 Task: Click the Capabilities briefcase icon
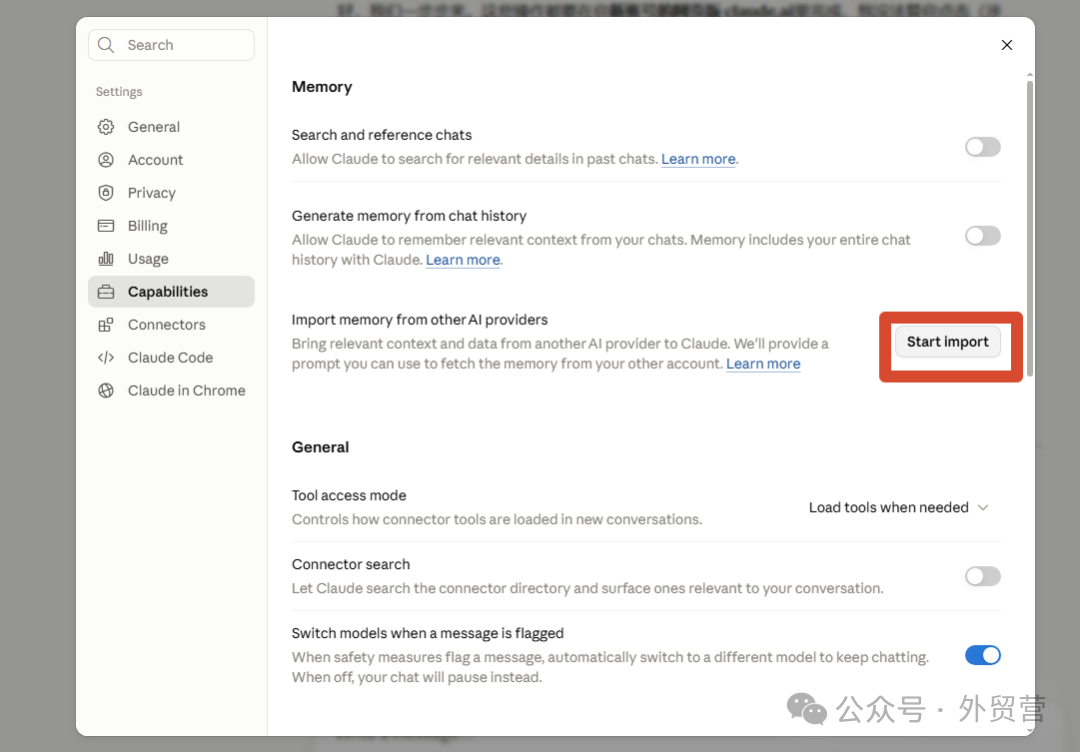click(106, 292)
